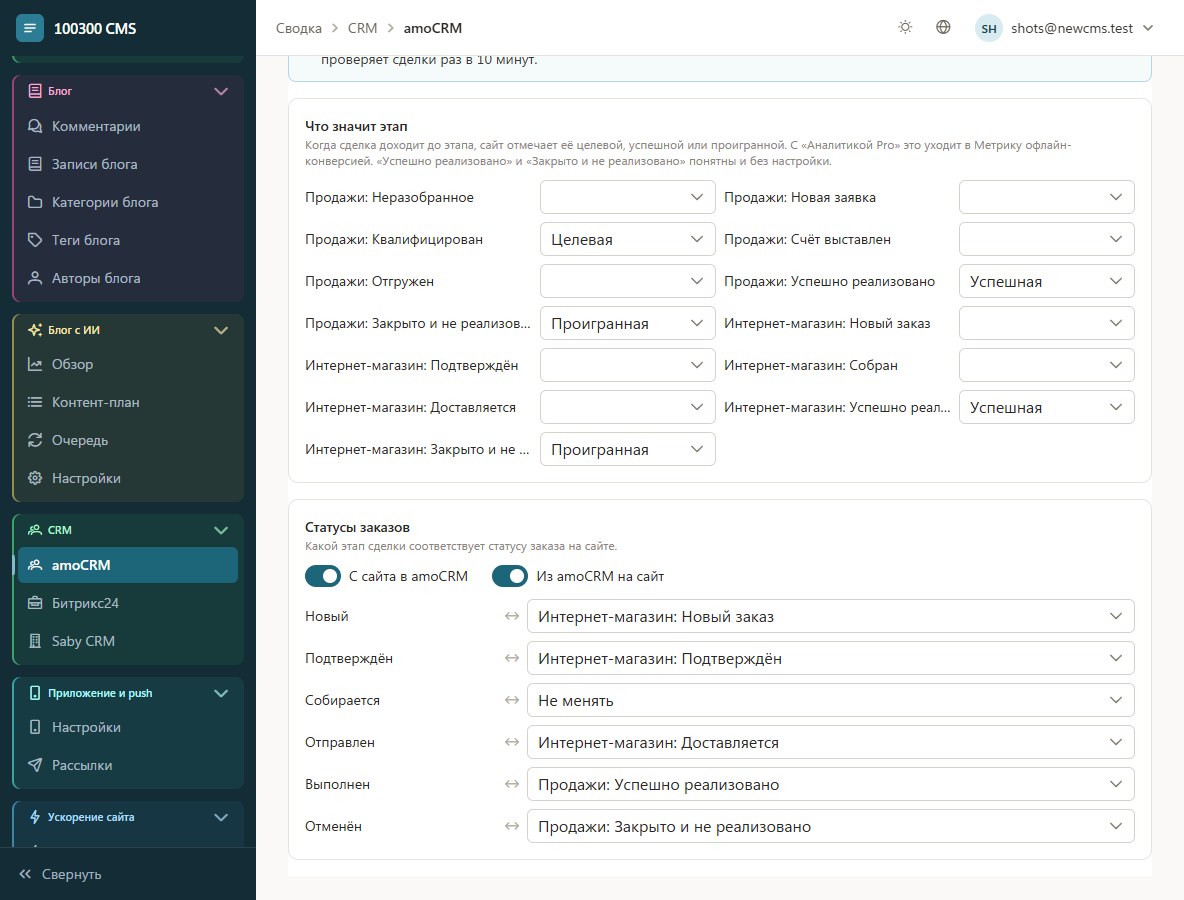Collapse the CRM sidebar section
This screenshot has height=900, width=1184.
point(220,530)
